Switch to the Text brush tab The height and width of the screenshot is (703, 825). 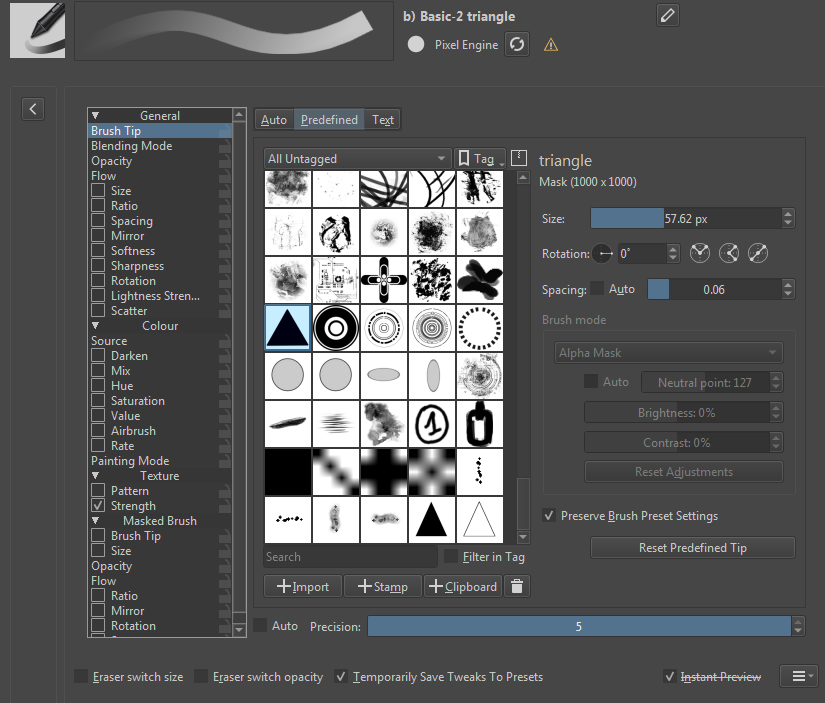coord(382,118)
